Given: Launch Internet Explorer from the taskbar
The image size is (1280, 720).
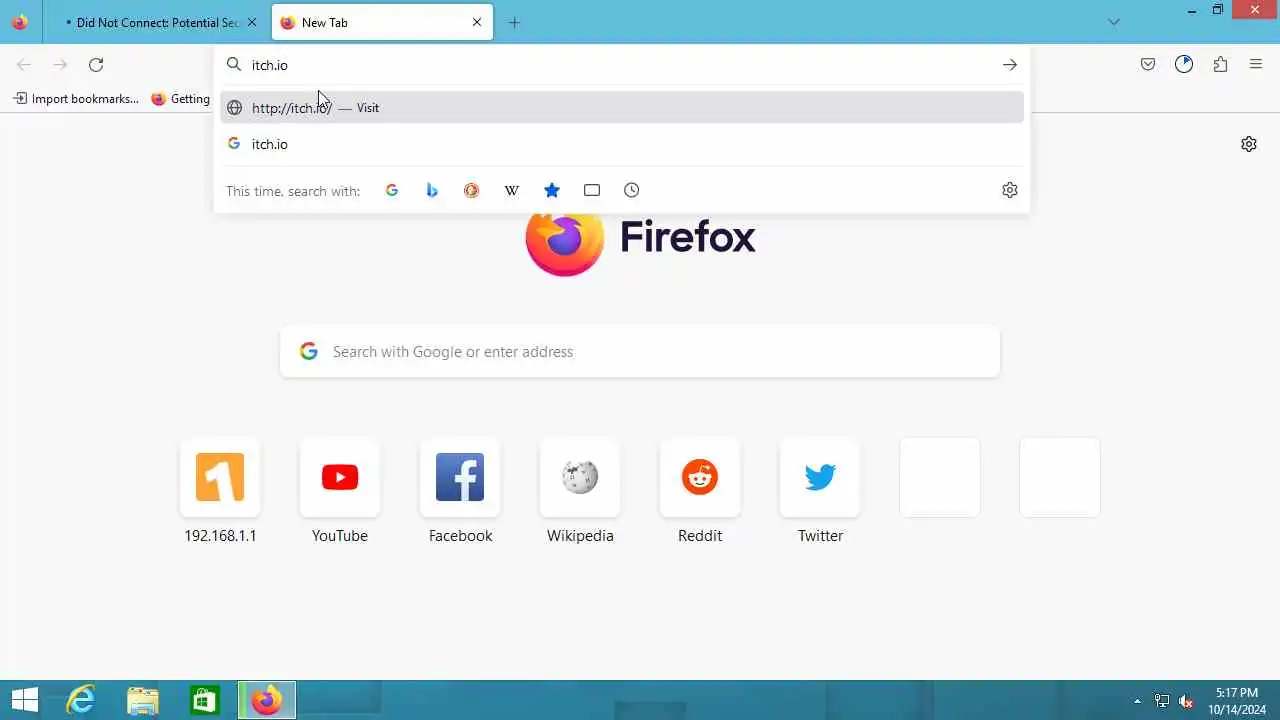Looking at the screenshot, I should pyautogui.click(x=81, y=700).
